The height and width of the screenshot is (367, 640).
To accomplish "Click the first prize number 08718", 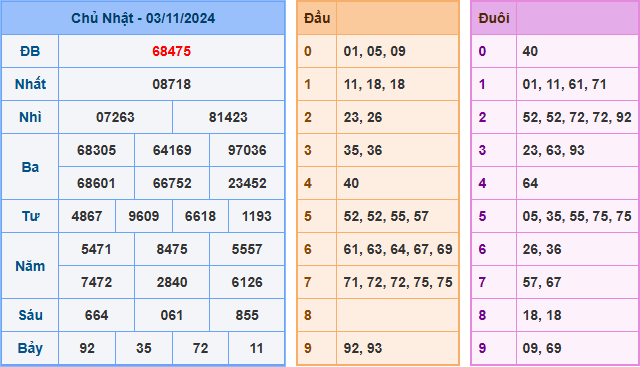I will (171, 85).
